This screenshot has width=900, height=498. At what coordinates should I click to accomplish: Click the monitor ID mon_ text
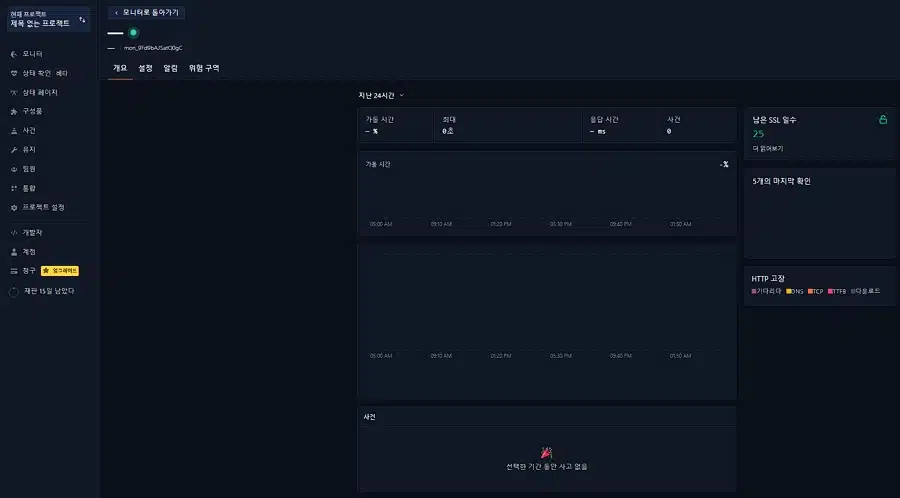pyautogui.click(x=153, y=48)
